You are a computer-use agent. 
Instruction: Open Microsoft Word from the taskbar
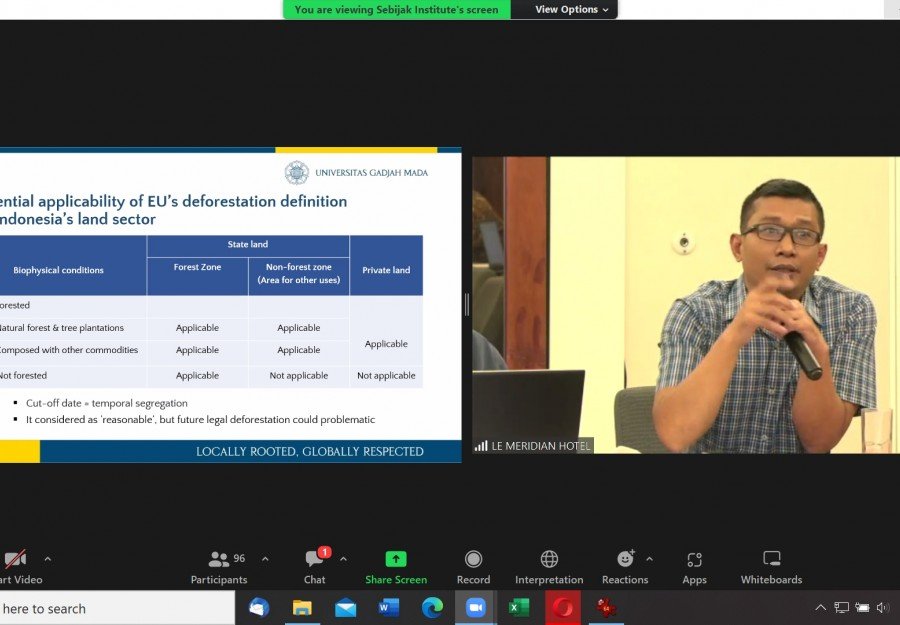[x=389, y=608]
